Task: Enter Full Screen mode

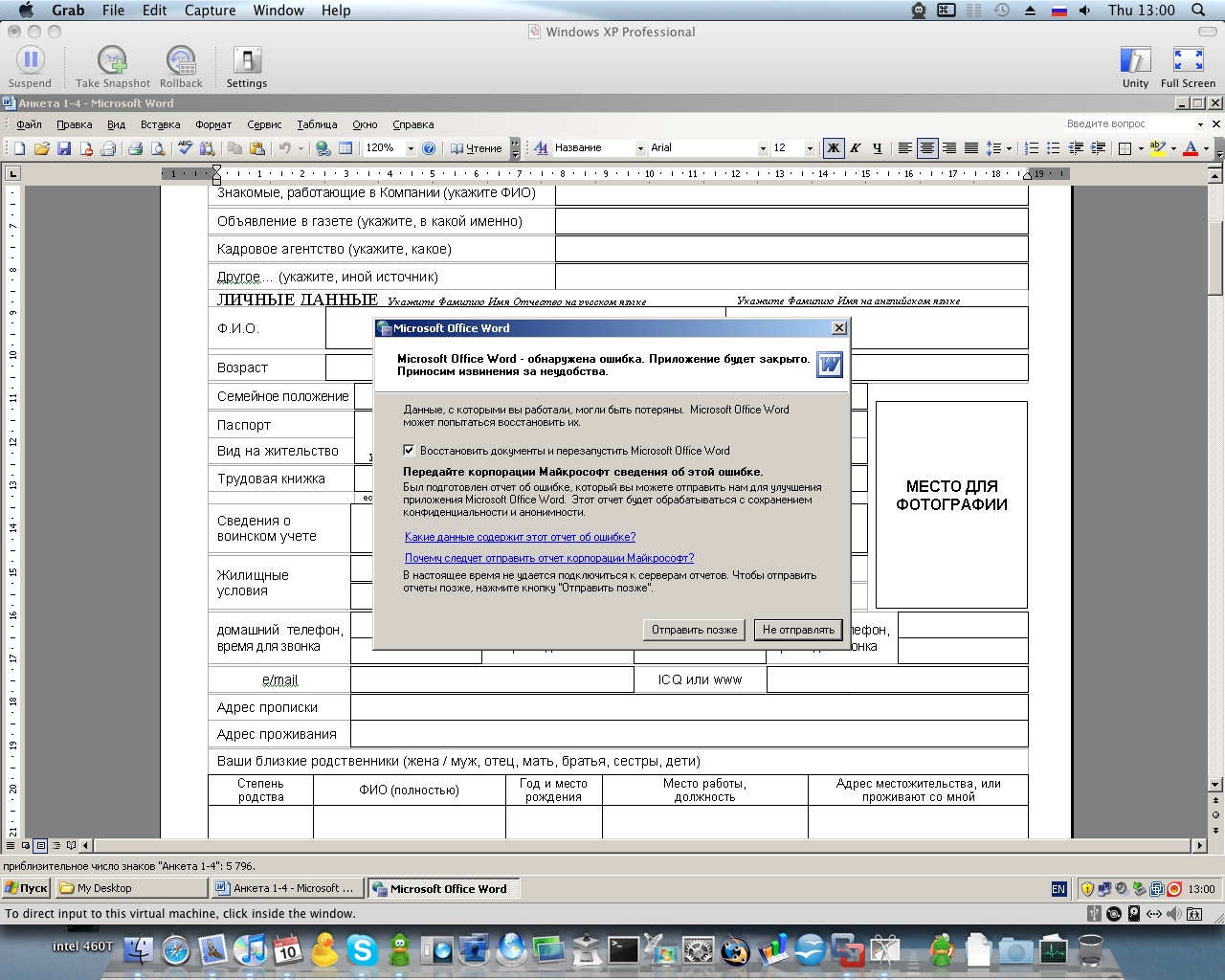Action: pyautogui.click(x=1188, y=67)
